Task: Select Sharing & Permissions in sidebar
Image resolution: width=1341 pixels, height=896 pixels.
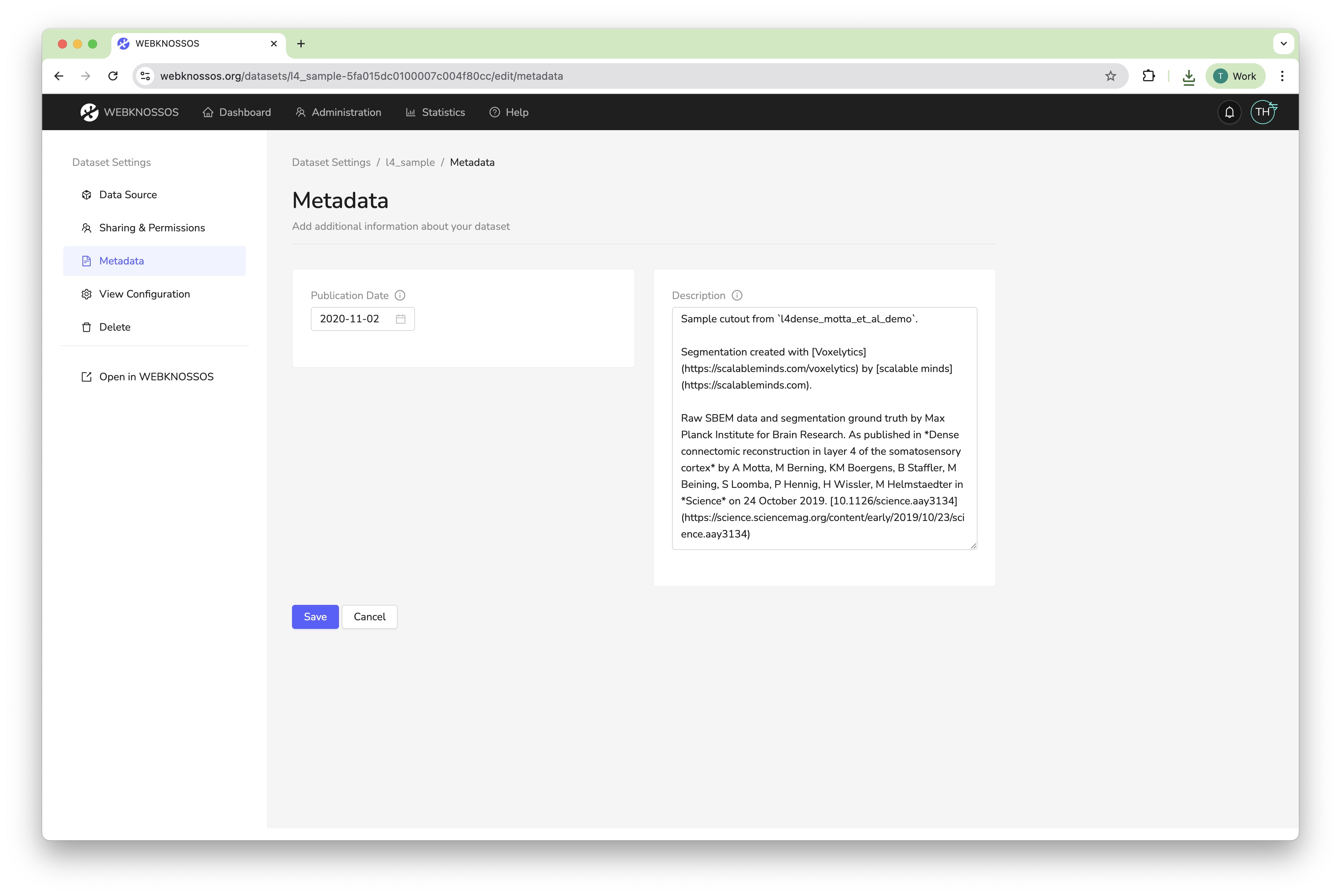Action: (152, 228)
